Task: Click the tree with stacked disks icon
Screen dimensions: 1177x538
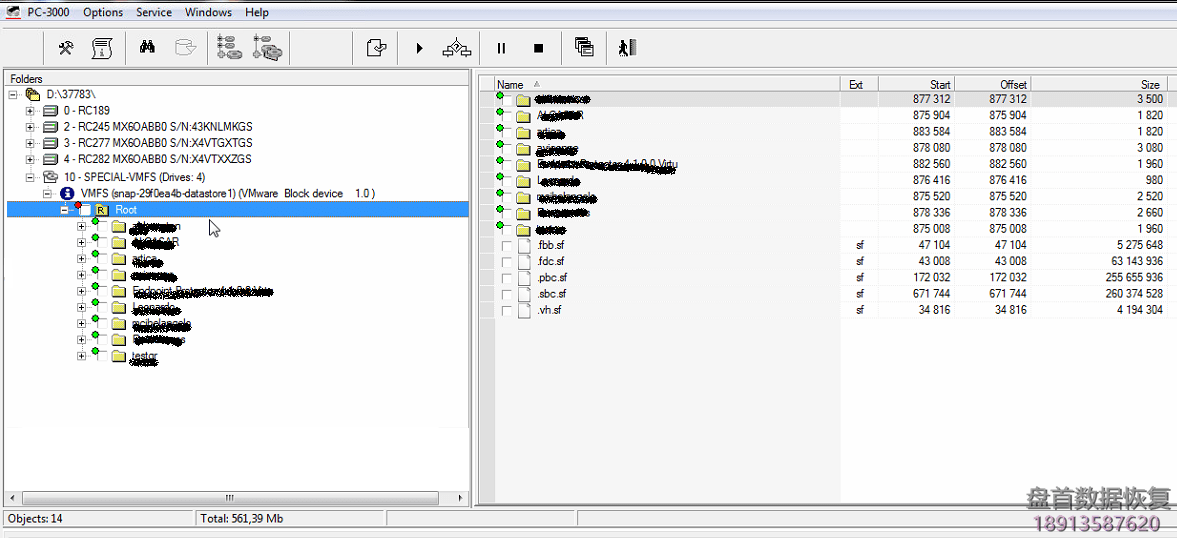Action: point(266,47)
